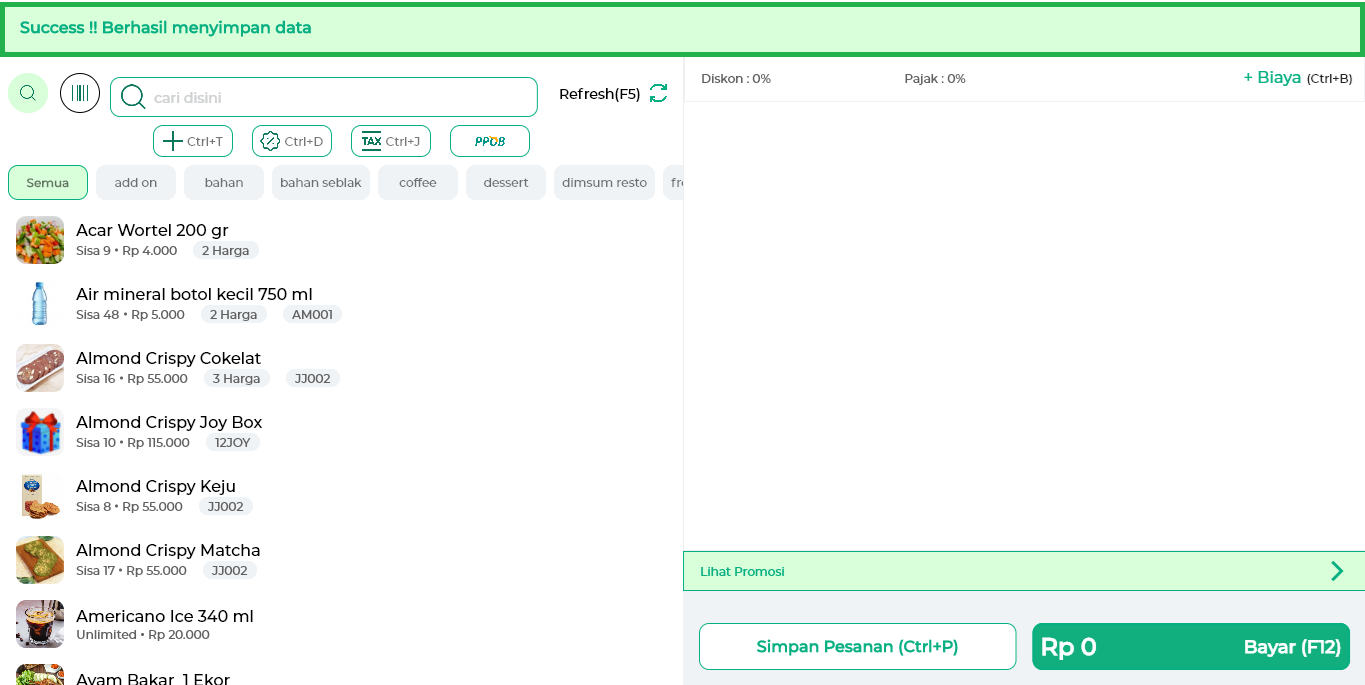Click JJ002 badge on Almond Crispy Keju
1365x685 pixels.
pos(226,507)
